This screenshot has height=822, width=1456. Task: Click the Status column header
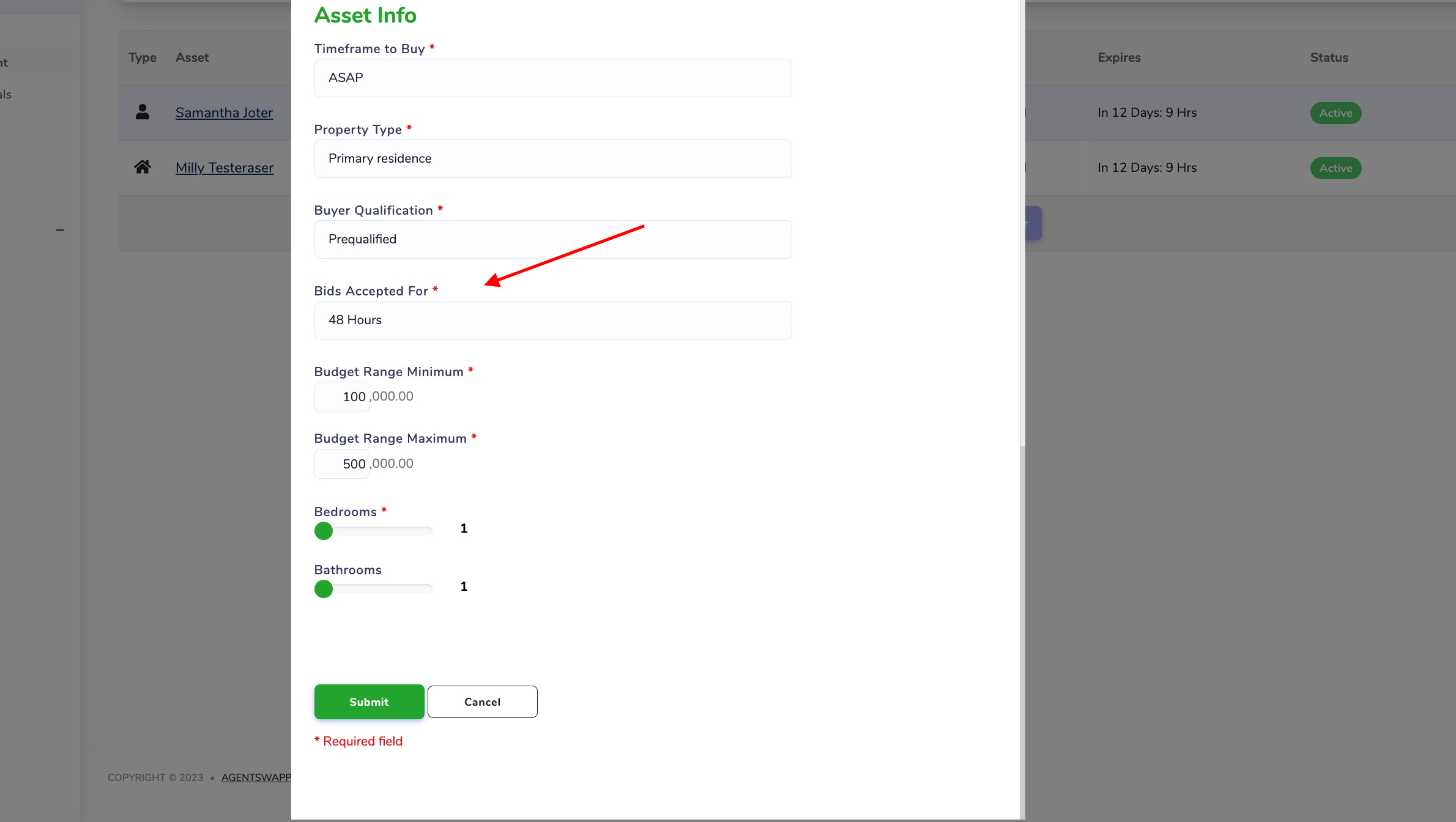pos(1329,57)
